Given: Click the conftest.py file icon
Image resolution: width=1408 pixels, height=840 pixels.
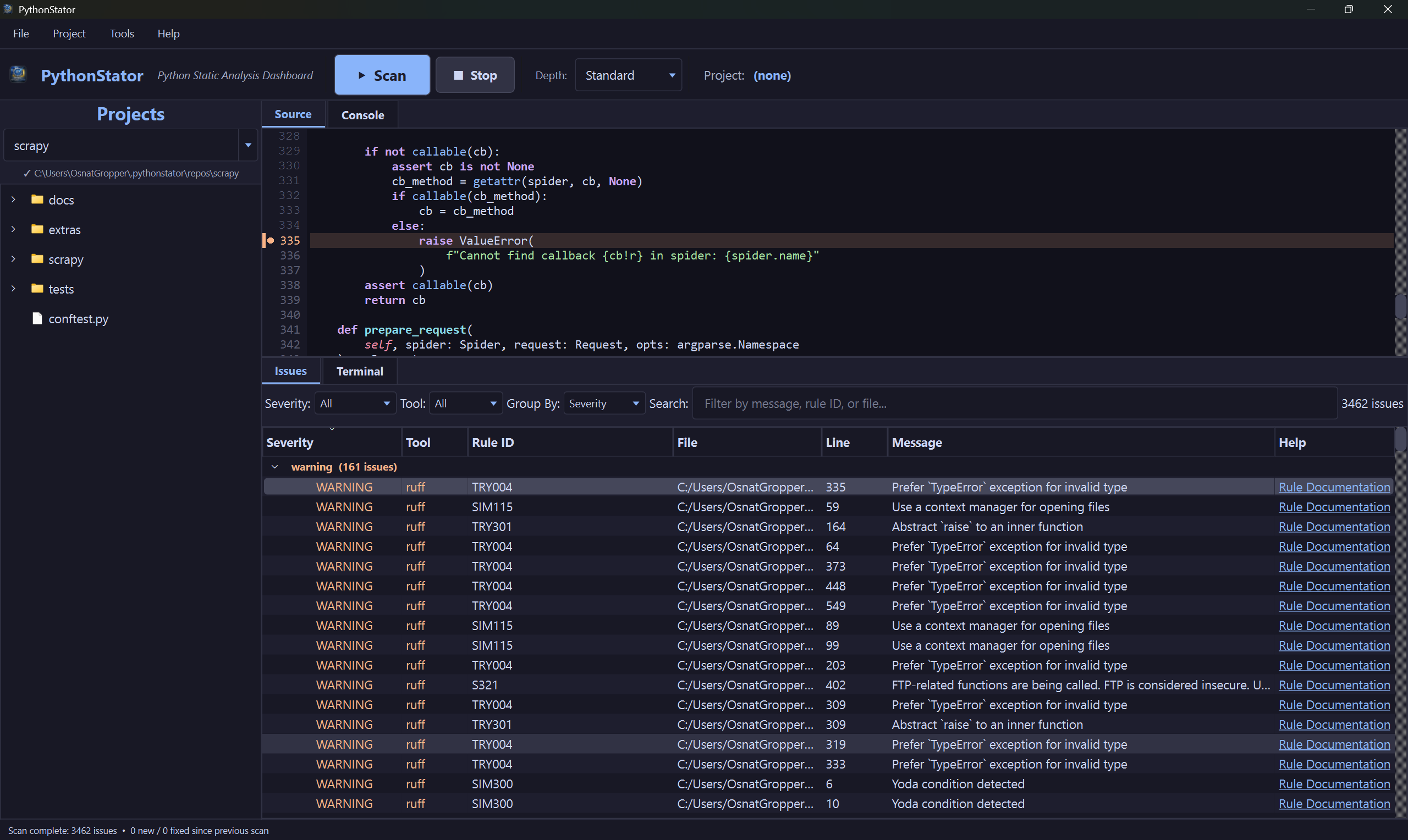Looking at the screenshot, I should [x=37, y=318].
